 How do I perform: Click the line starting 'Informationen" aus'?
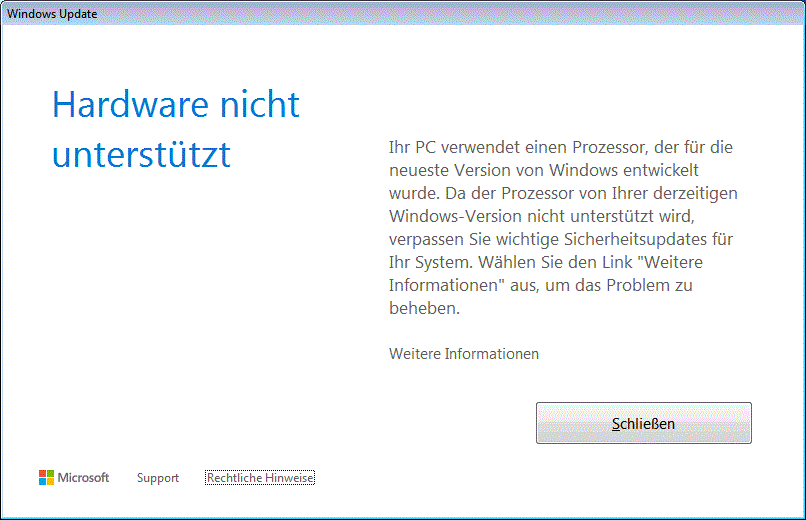541,285
